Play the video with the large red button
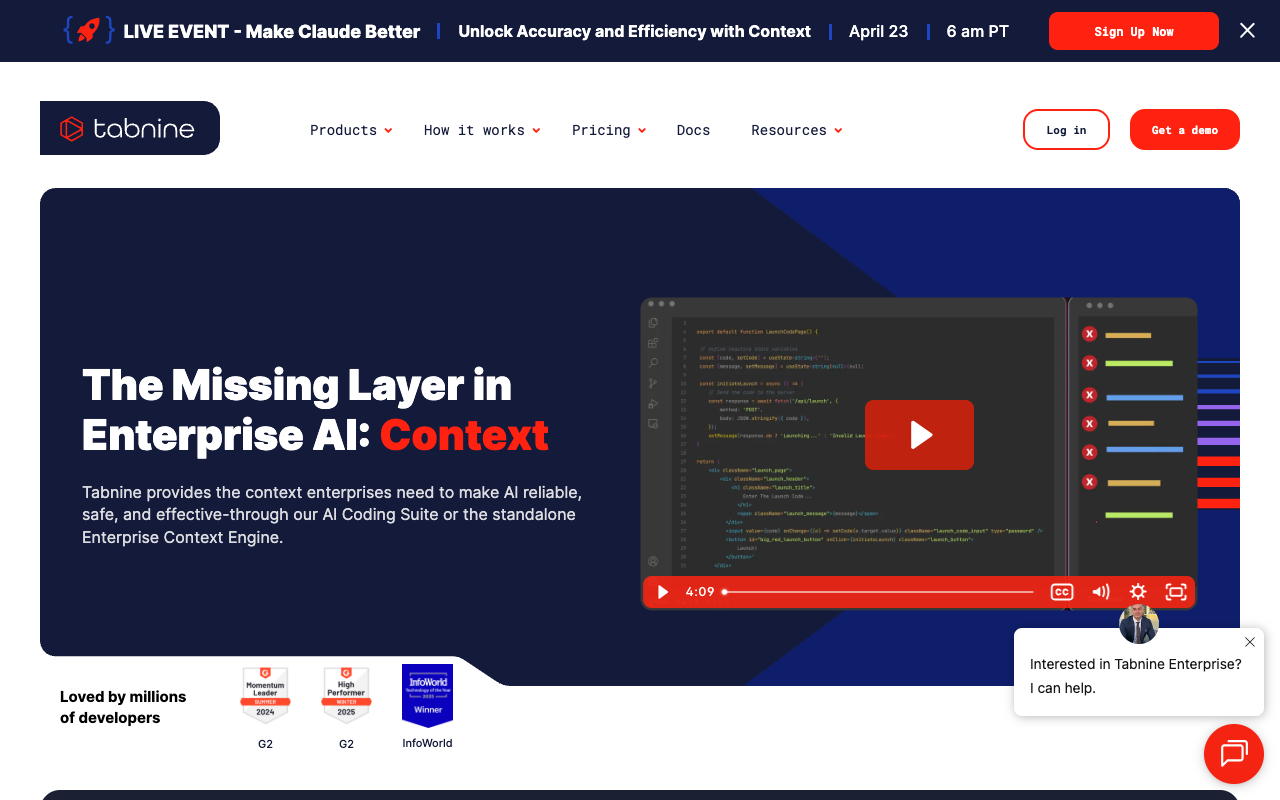This screenshot has width=1280, height=800. 919,435
